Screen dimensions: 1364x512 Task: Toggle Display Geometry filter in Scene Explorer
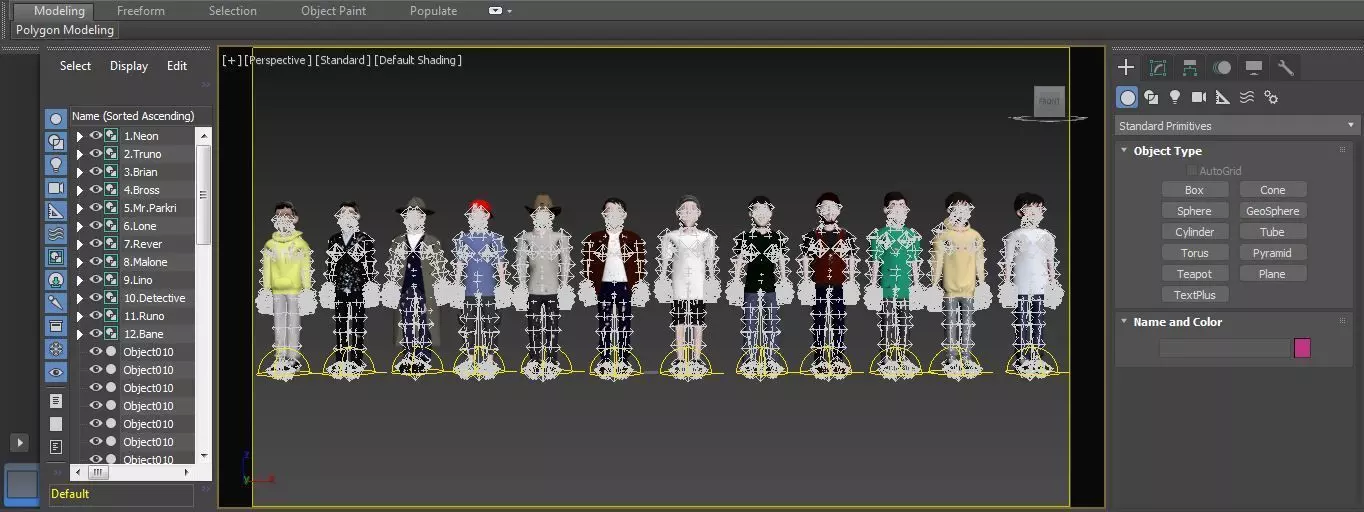[x=56, y=119]
